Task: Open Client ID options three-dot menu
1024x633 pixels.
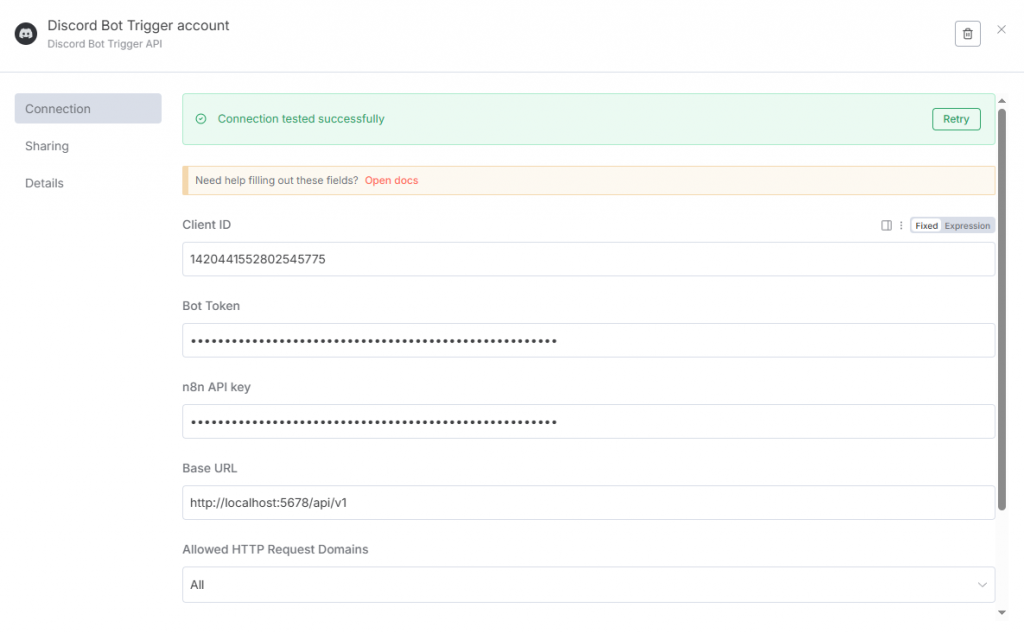Action: pyautogui.click(x=901, y=225)
